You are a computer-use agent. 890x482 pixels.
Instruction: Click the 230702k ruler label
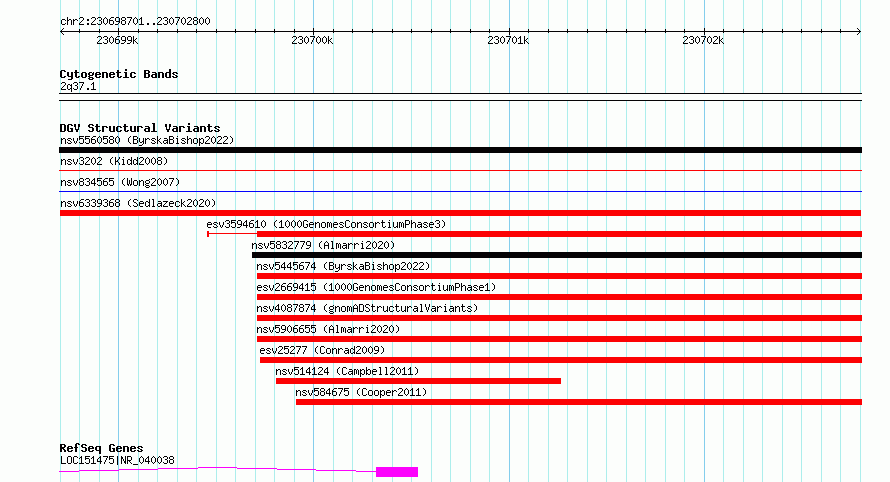point(703,41)
